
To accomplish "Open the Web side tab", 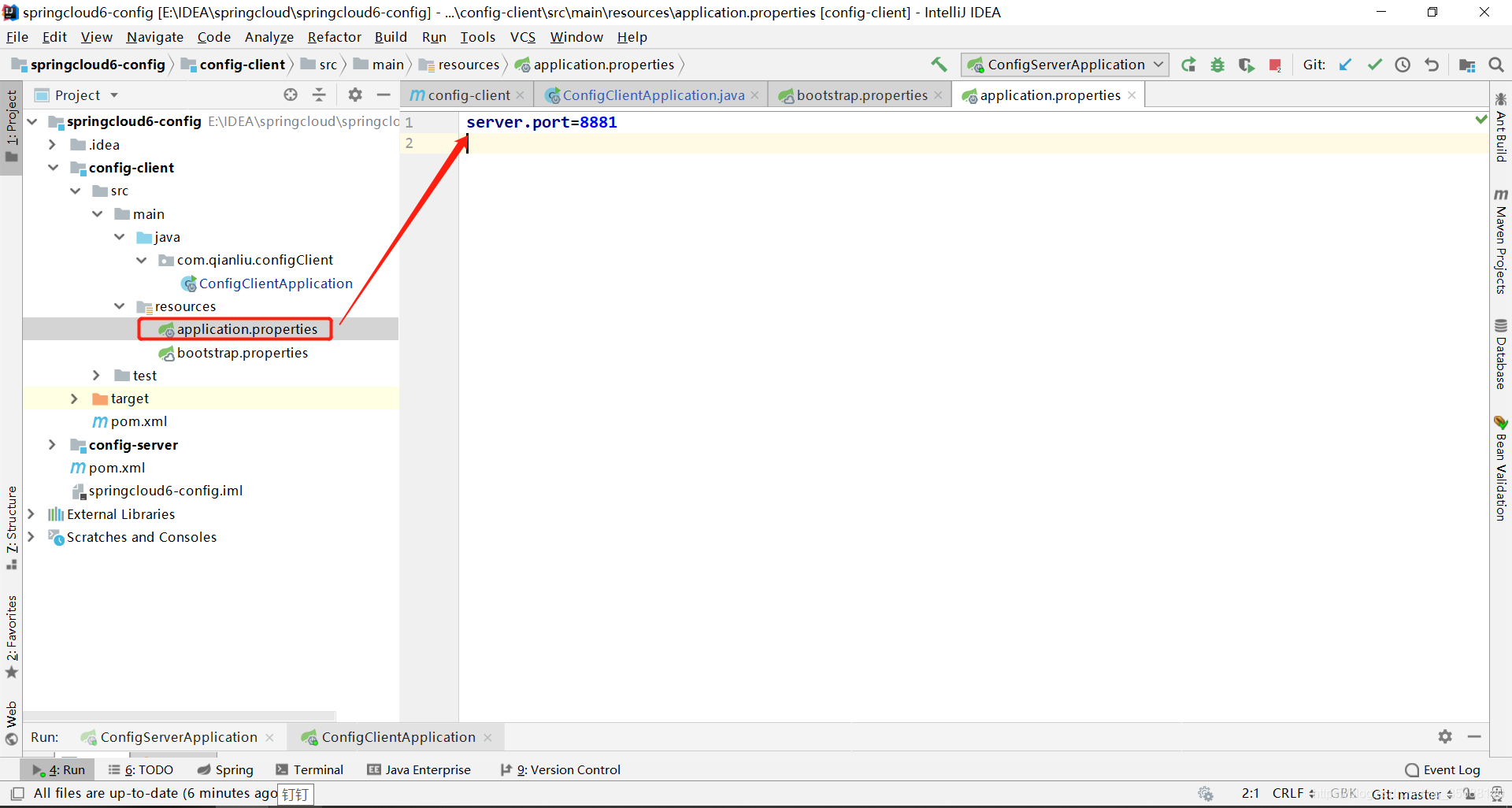I will (11, 723).
